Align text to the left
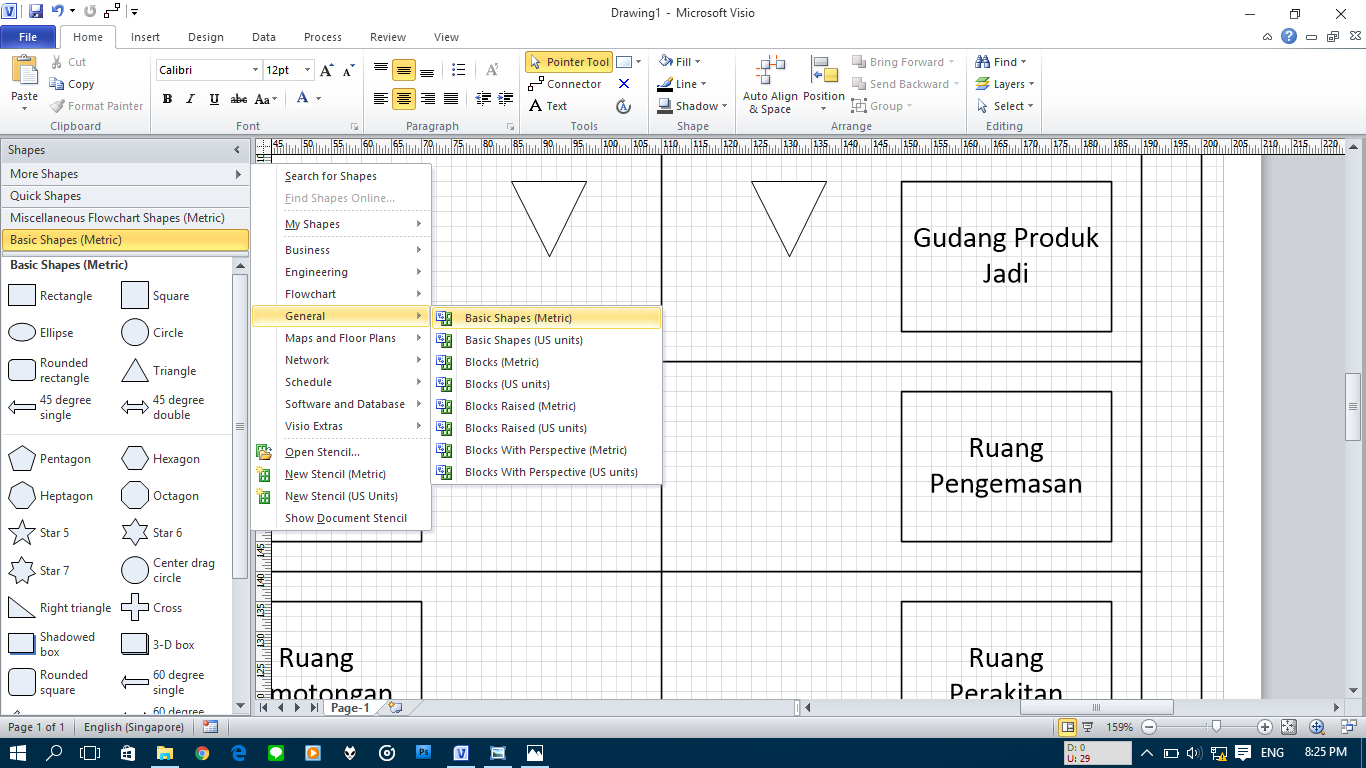 [381, 98]
